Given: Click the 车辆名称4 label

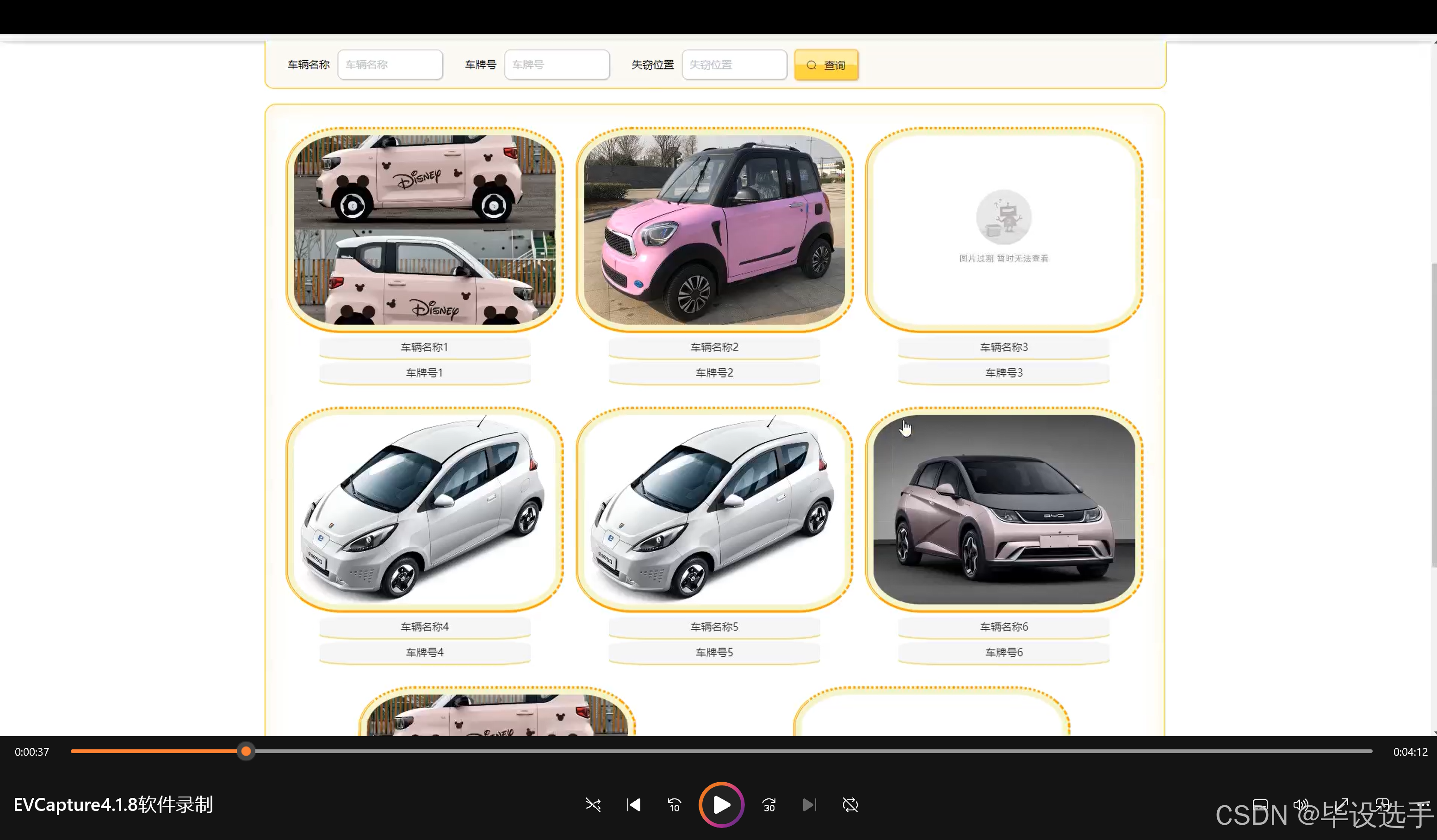Looking at the screenshot, I should 425,627.
